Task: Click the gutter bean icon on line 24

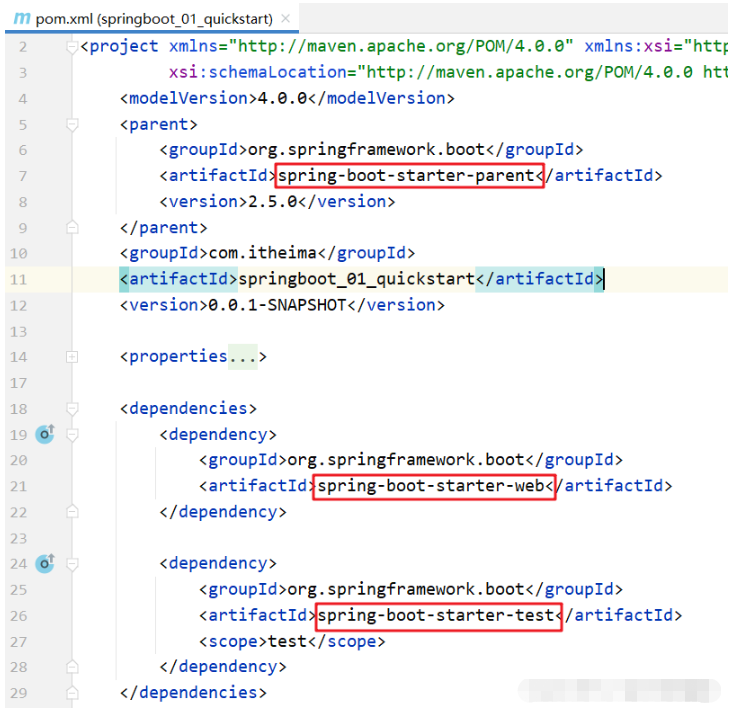Action: click(45, 564)
